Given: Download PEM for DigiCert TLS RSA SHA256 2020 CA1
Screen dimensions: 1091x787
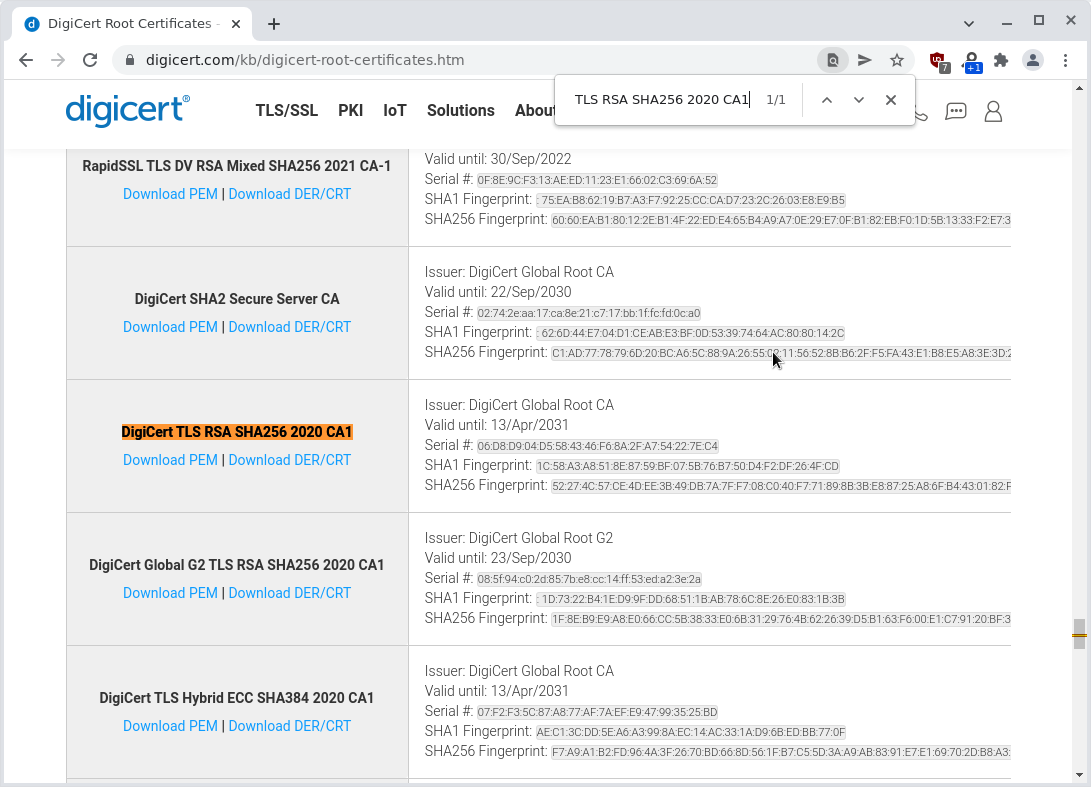Looking at the screenshot, I should (x=170, y=460).
